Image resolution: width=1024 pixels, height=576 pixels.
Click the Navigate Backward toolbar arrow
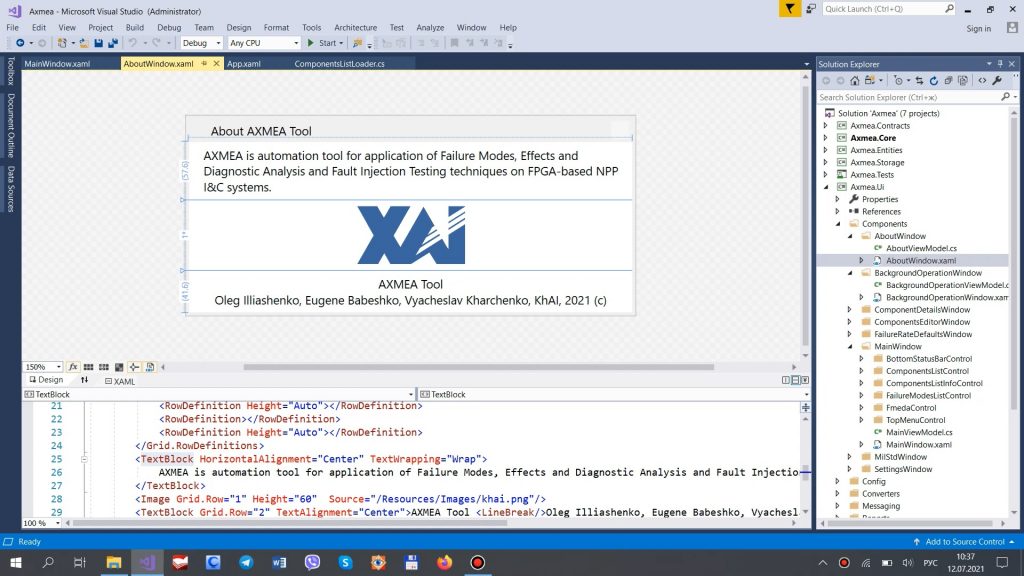[20, 43]
